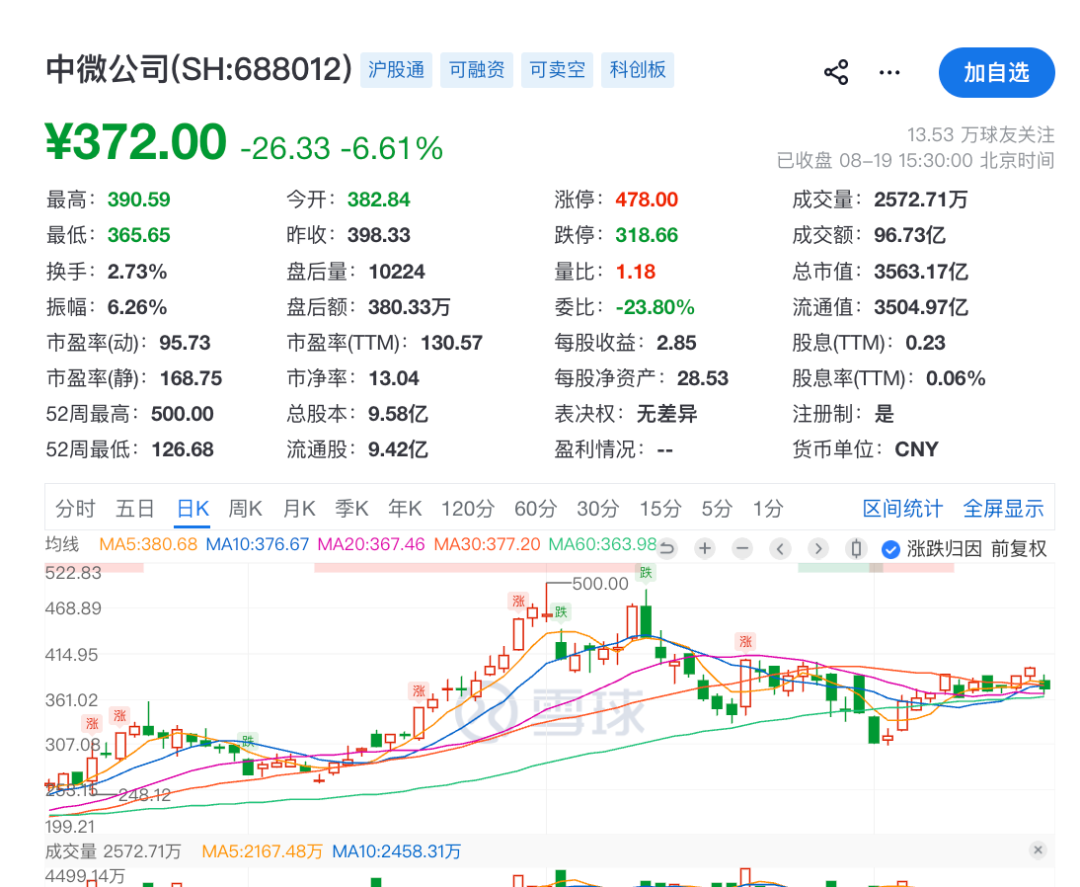Click the 中微公司(SH:688012) title

click(199, 70)
